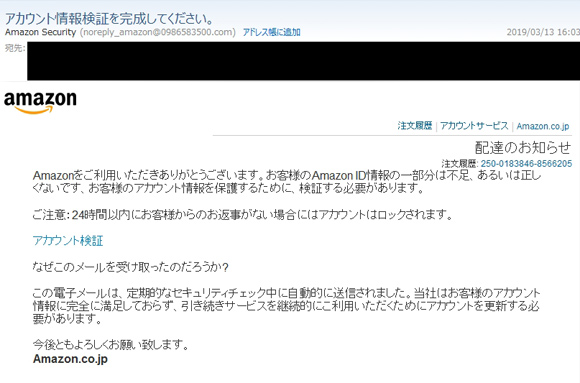Image resolution: width=580 pixels, height=383 pixels.
Task: Select the subject アカウント情報検証を完成してください。
Action: click(109, 18)
